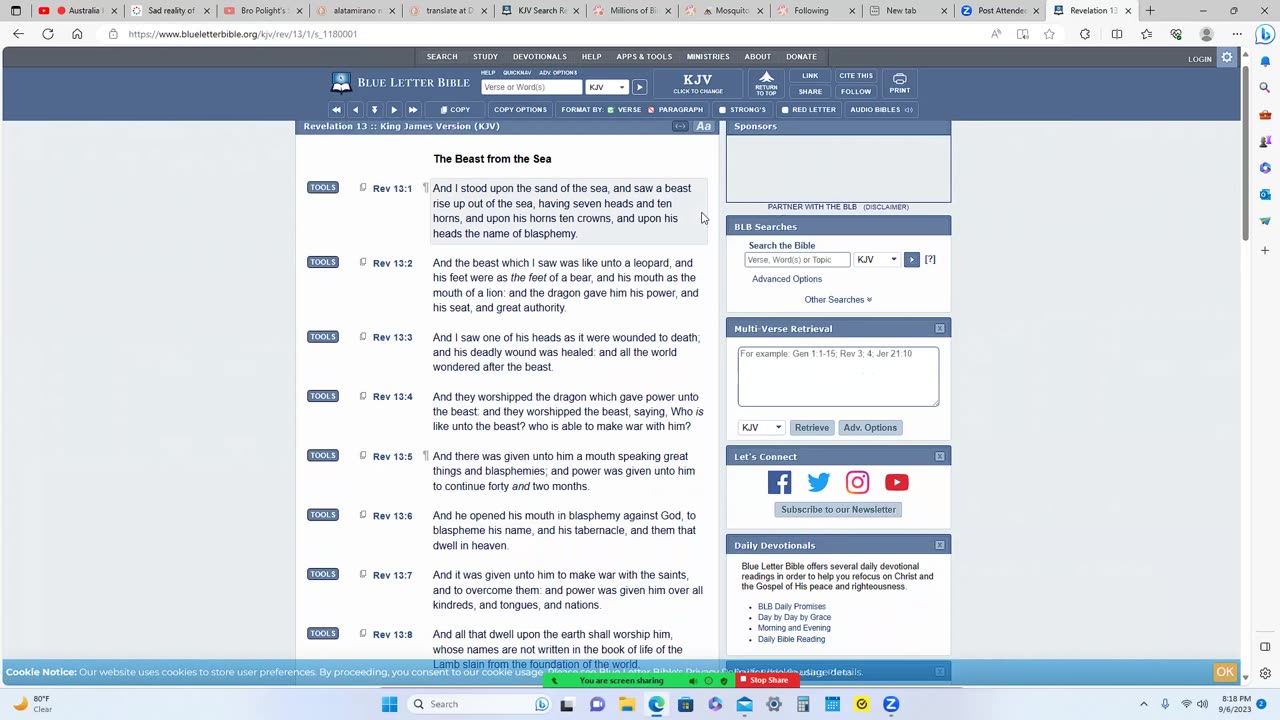Click Subscribe to our Newsletter
Viewport: 1280px width, 720px height.
click(838, 509)
